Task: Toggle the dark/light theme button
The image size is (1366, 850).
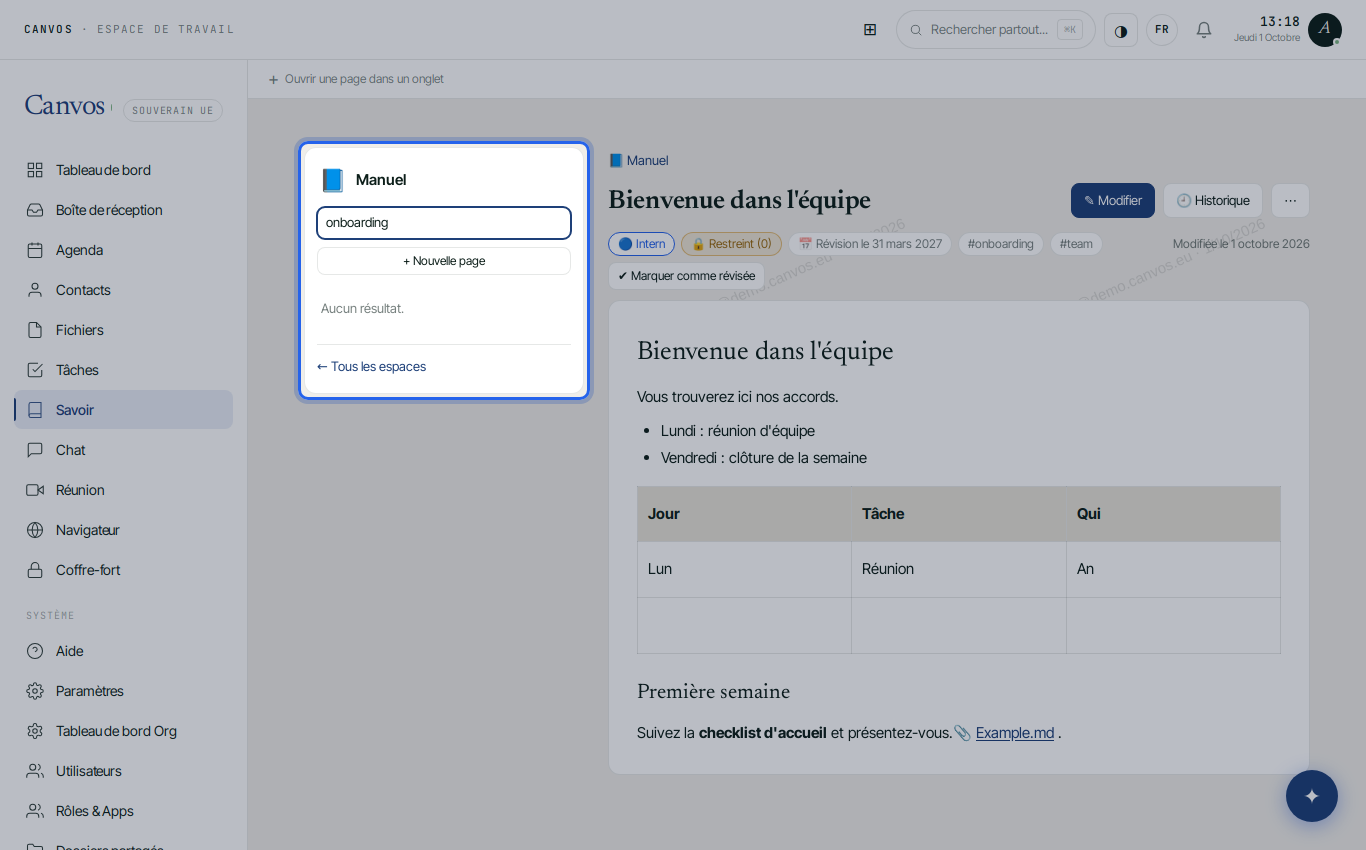Action: pyautogui.click(x=1121, y=30)
